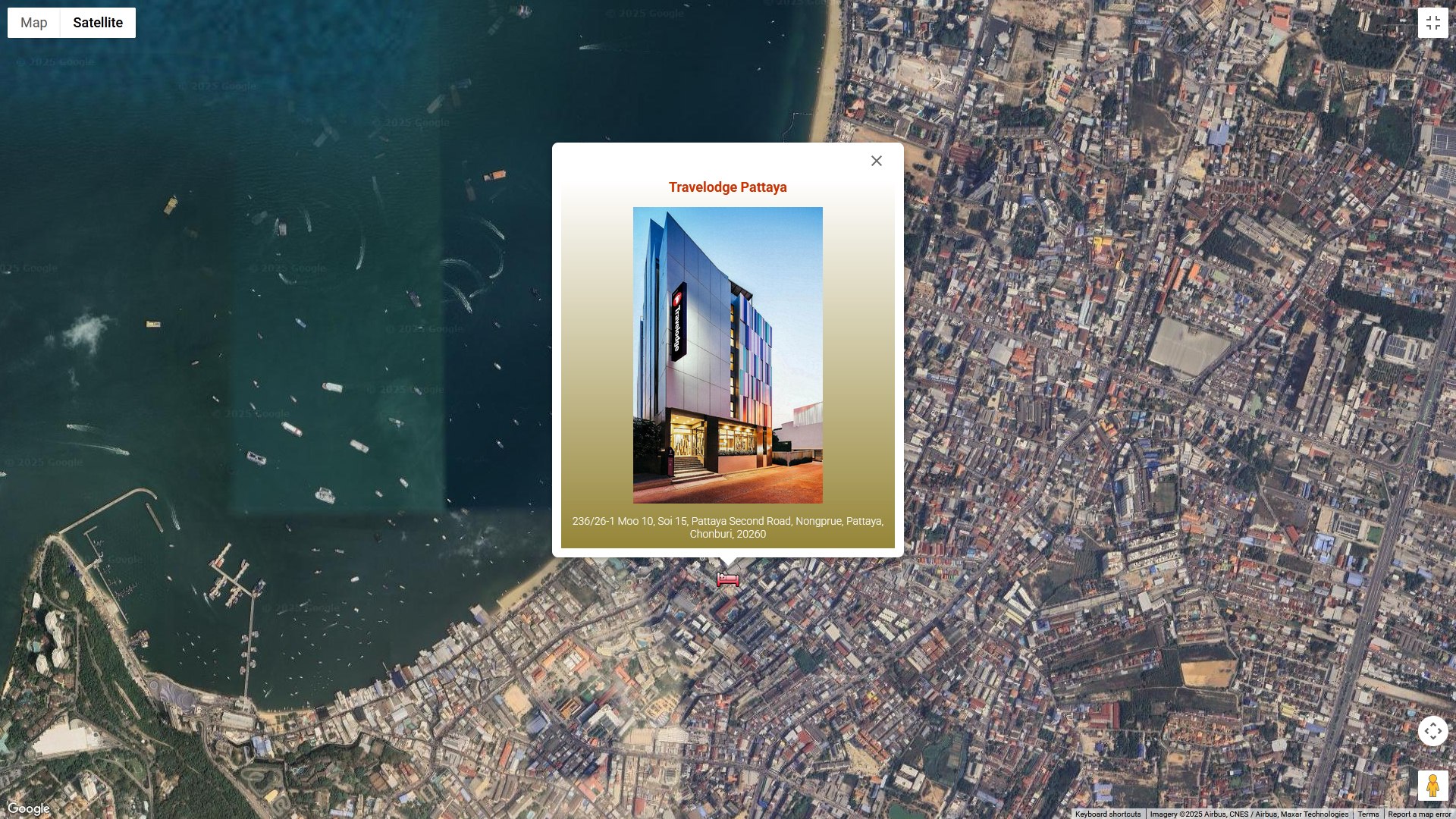Screen dimensions: 1456x819
Task: Click the red bed hotel marker
Action: [x=727, y=580]
